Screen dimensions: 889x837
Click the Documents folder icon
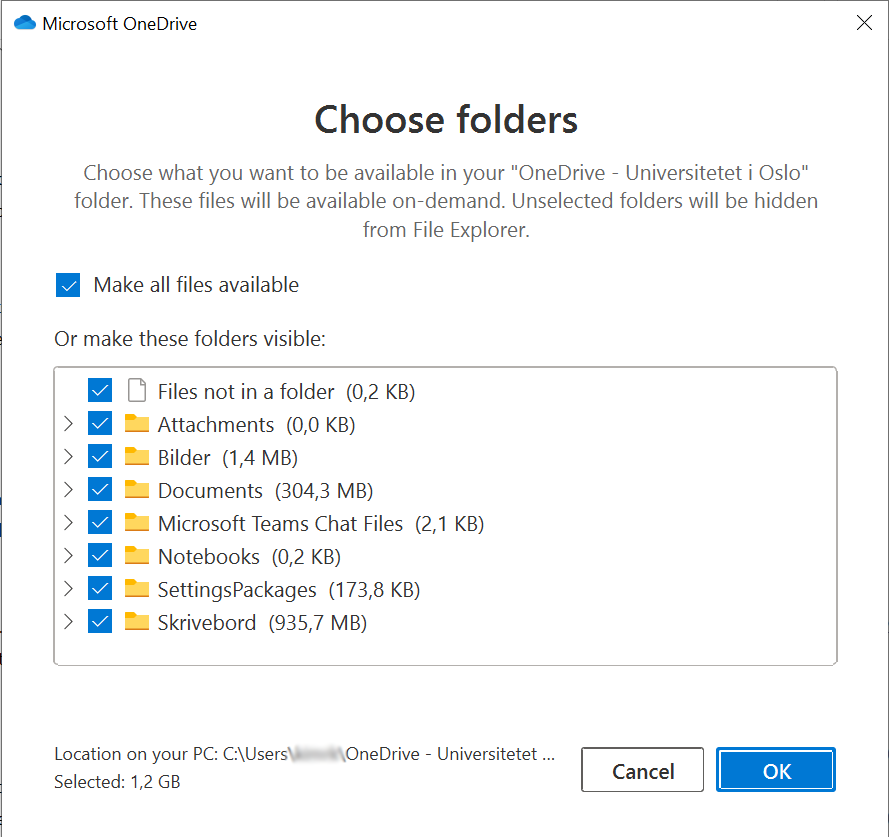coord(137,489)
